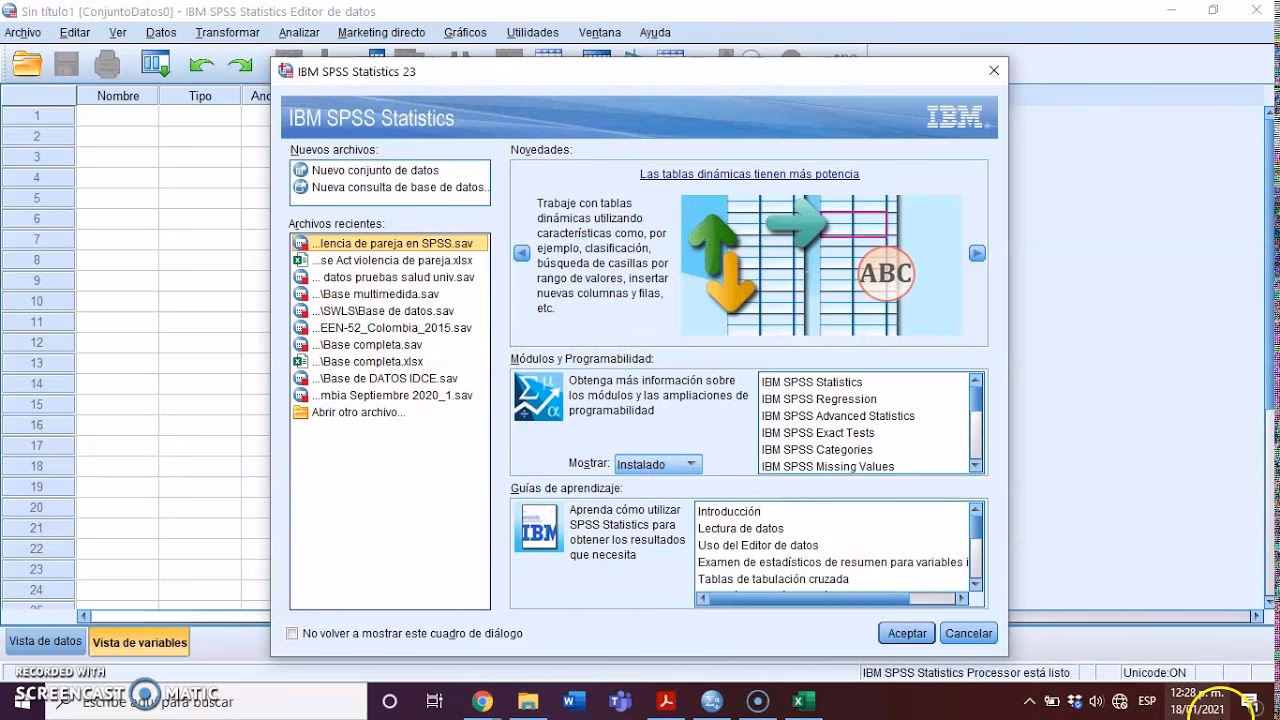Click vertical scrollbar of modules list
The image size is (1280, 720).
977,422
